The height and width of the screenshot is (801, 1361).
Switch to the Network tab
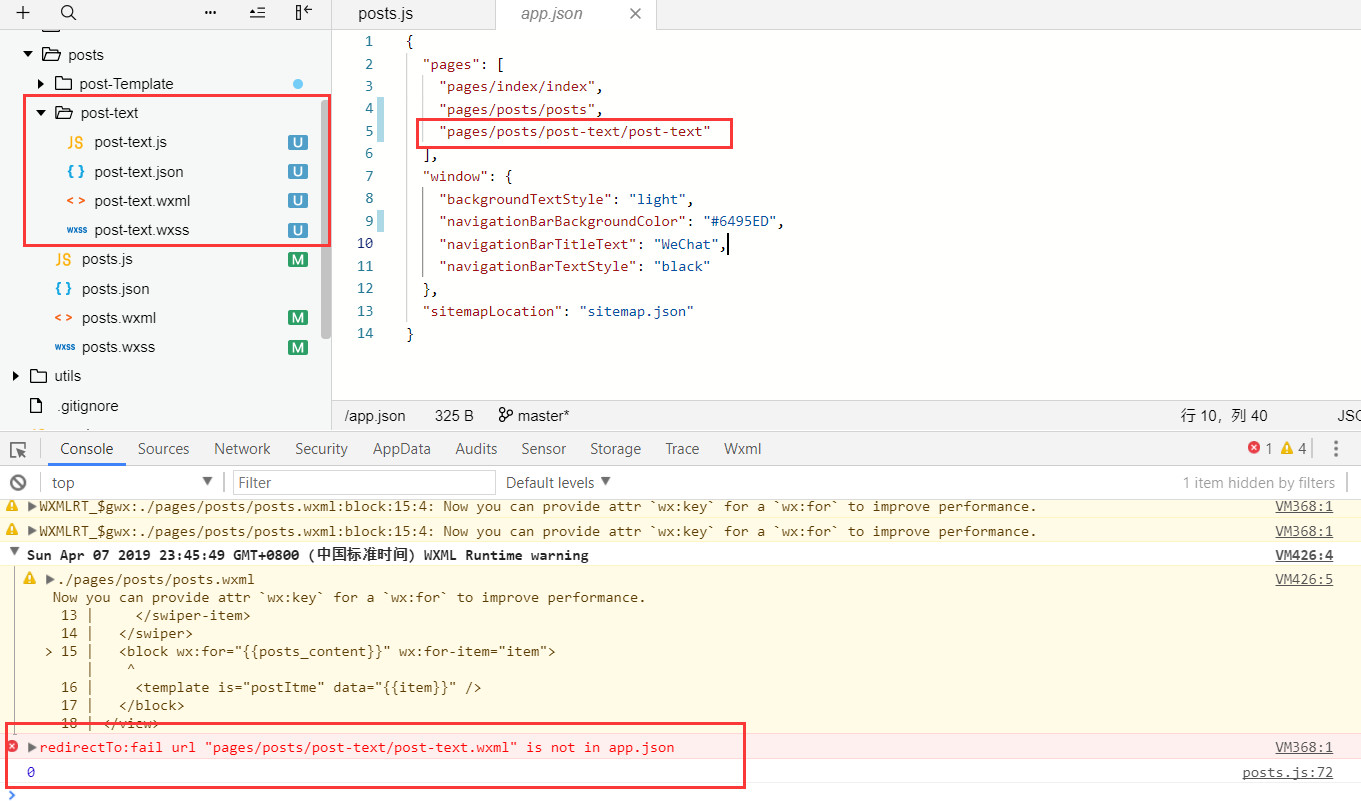(242, 449)
